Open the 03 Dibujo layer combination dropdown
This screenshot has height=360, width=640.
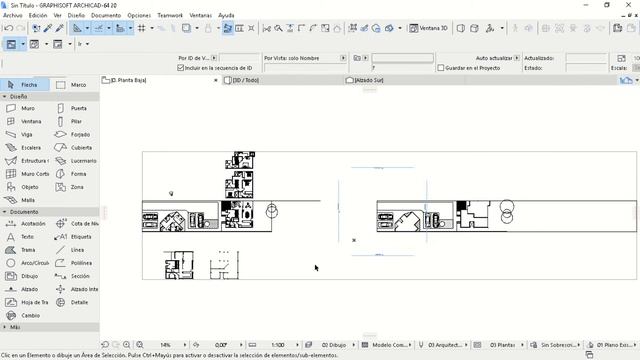353,345
